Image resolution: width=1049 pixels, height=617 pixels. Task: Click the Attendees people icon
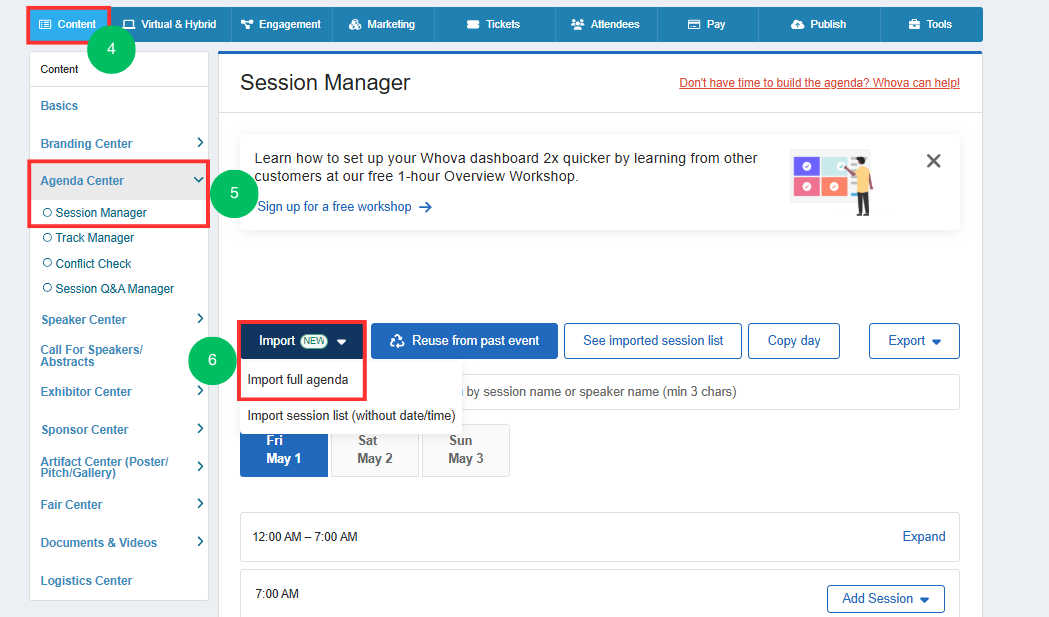pyautogui.click(x=577, y=24)
